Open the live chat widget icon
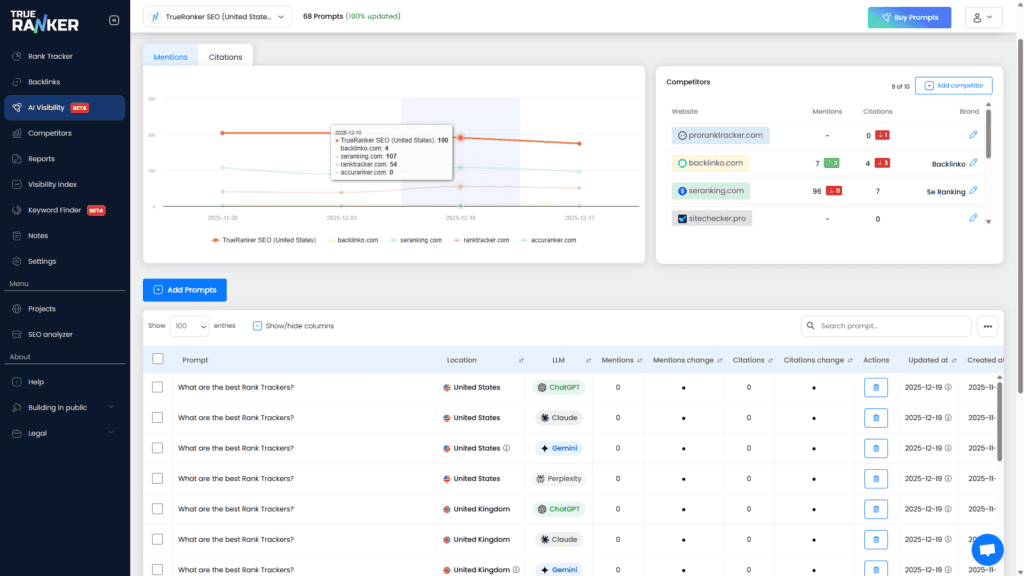Screen dimensions: 1024x576 click(x=987, y=549)
